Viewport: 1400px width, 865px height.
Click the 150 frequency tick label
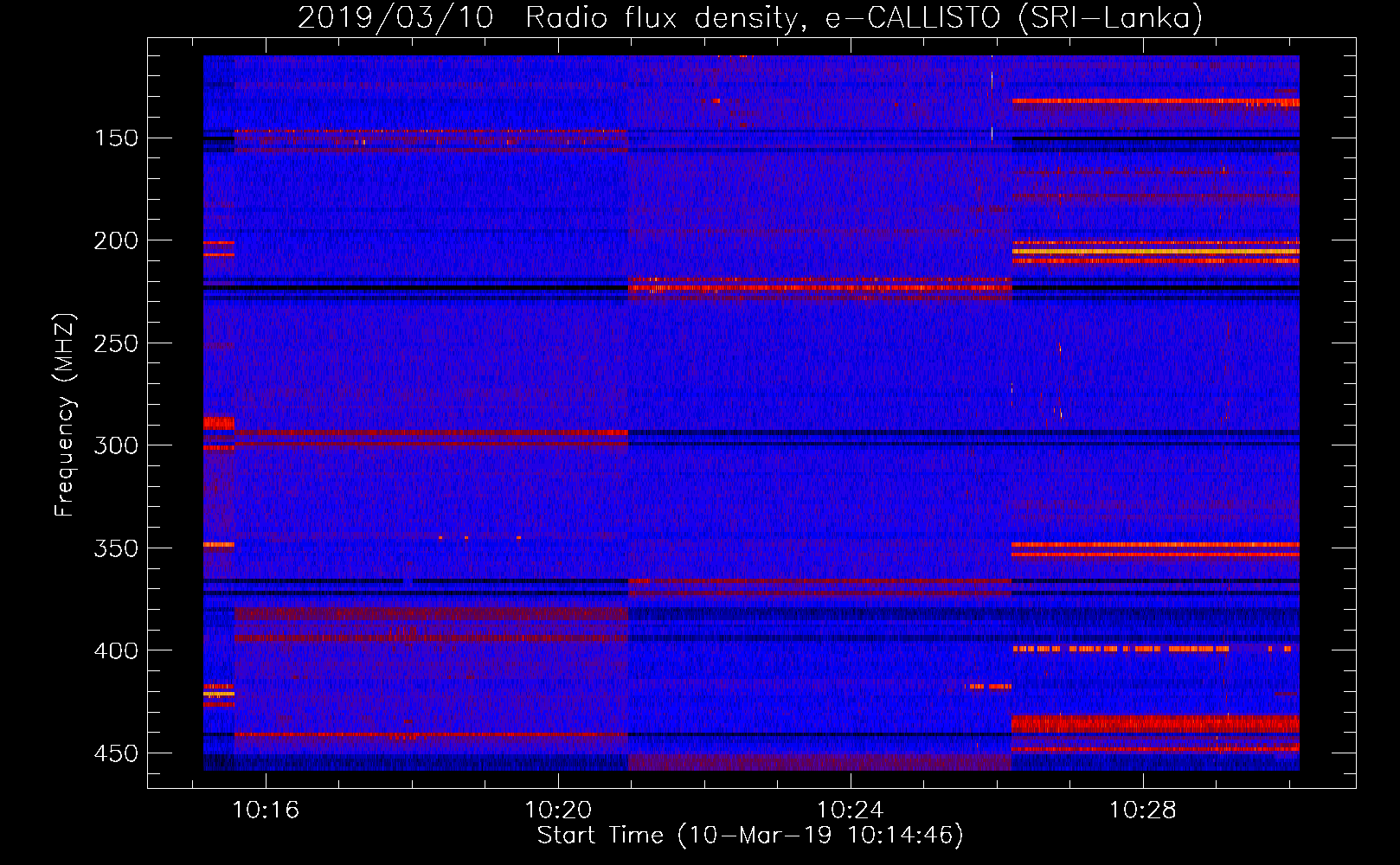click(x=116, y=138)
